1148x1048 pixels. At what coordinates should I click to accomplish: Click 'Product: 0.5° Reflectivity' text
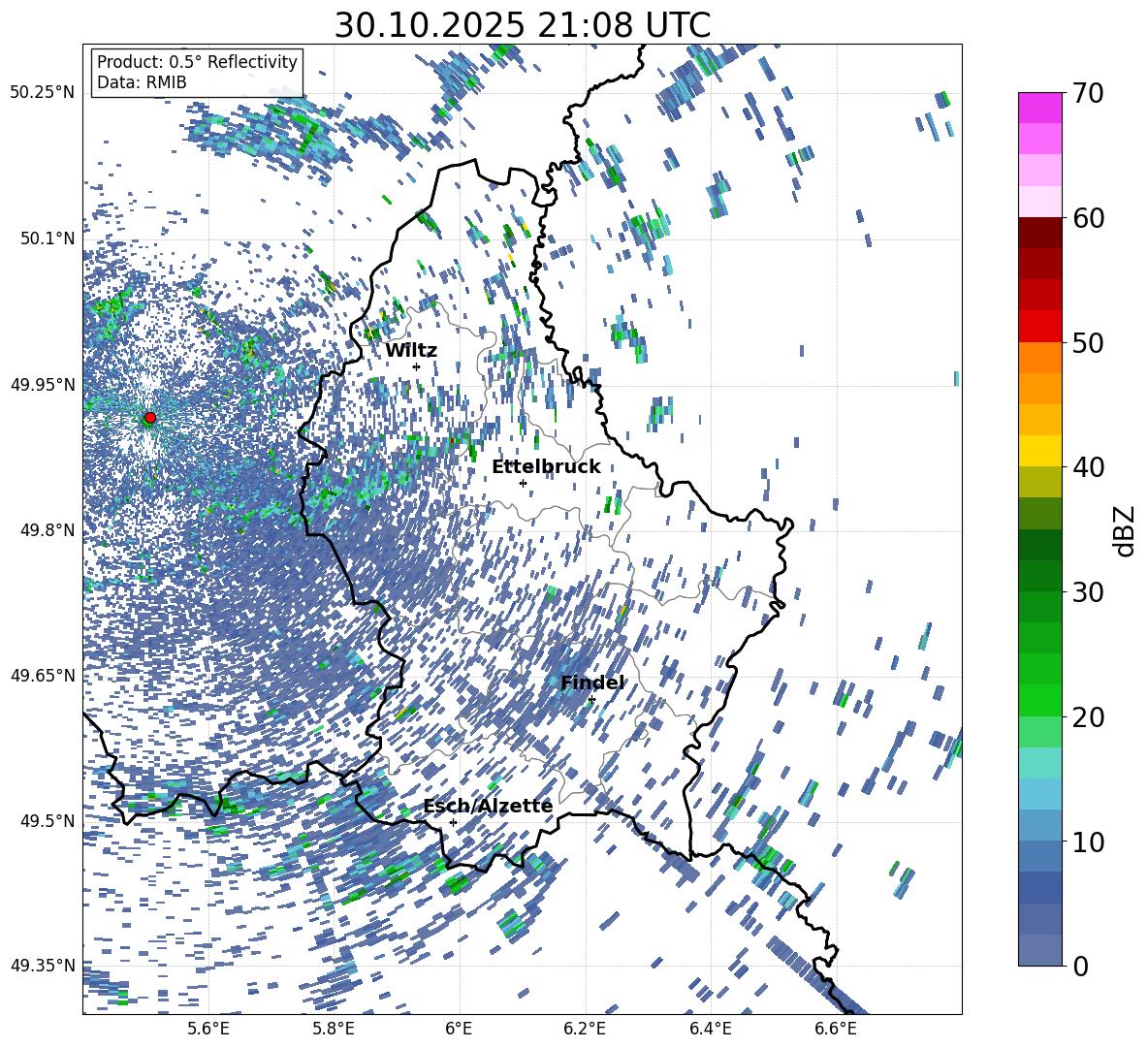click(x=197, y=62)
